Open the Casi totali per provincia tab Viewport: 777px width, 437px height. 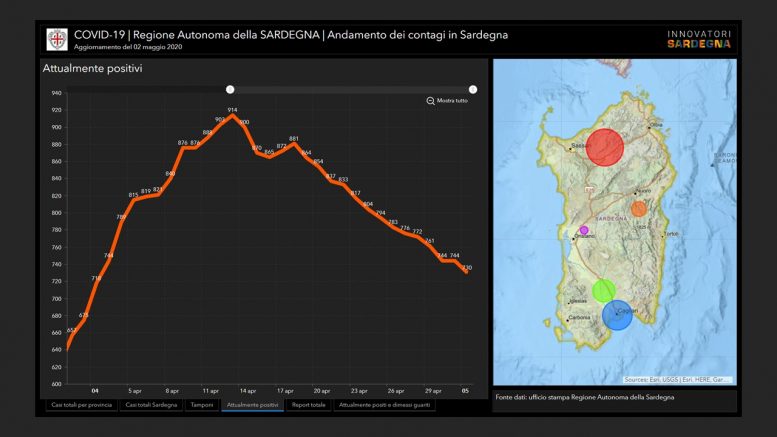80,405
